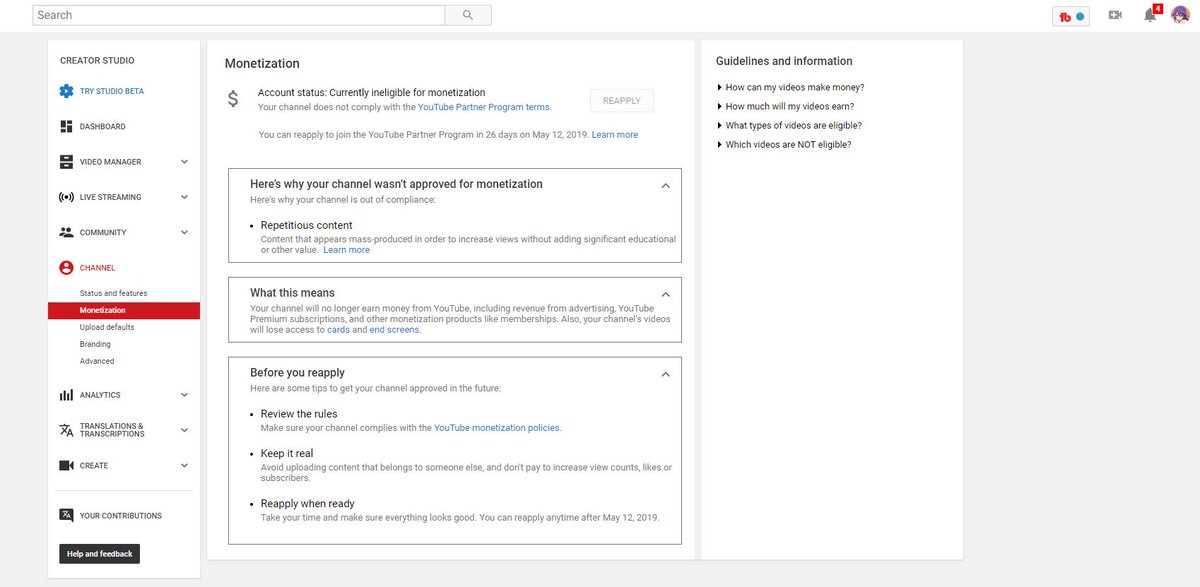
Task: Click Learn more under Repetitious content
Action: (x=346, y=250)
